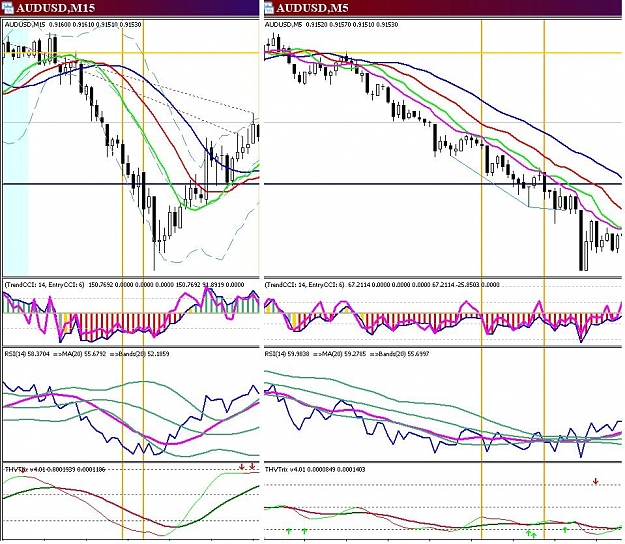Select the first orange vertical line in M5 chart

point(482,279)
